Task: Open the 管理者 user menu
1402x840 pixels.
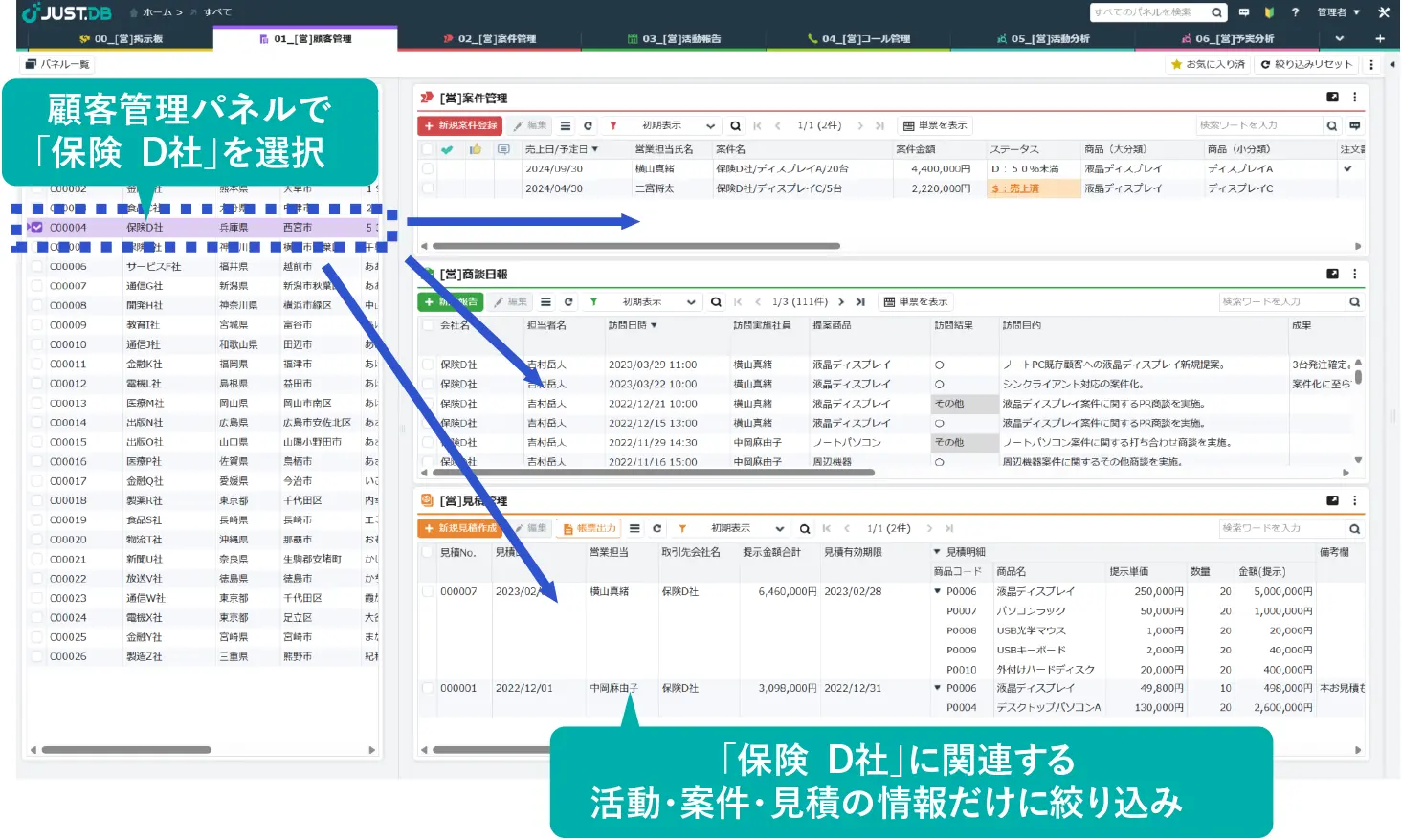Action: 1338,12
